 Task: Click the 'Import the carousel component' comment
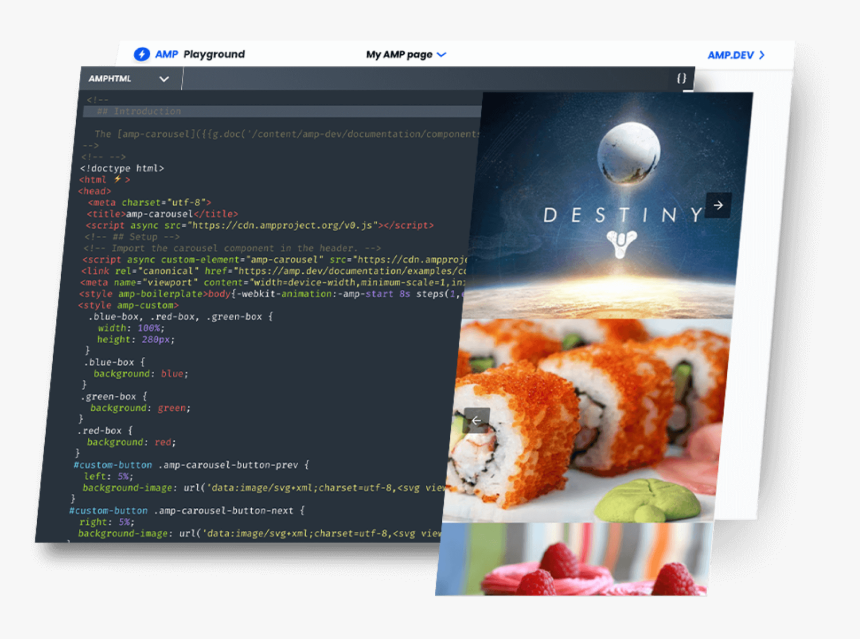pos(233,248)
